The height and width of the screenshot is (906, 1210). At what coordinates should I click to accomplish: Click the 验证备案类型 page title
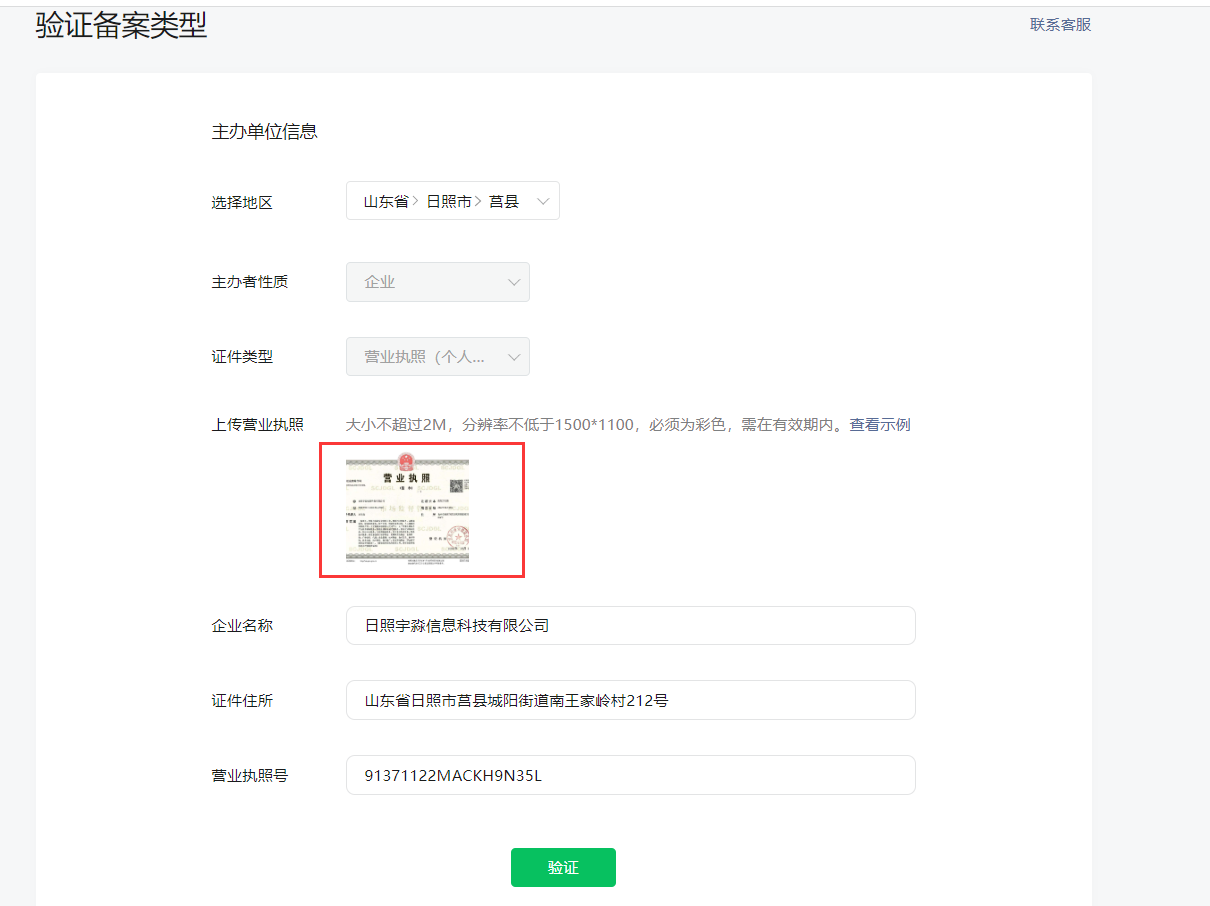click(121, 25)
